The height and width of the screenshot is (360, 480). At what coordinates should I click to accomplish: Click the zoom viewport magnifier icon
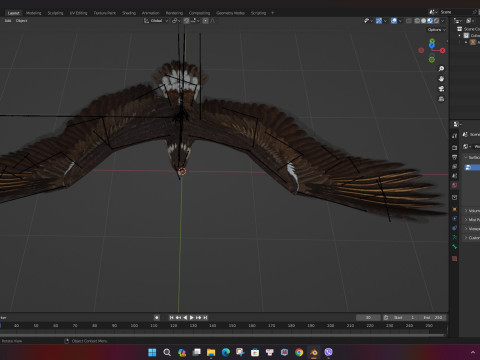pyautogui.click(x=441, y=69)
